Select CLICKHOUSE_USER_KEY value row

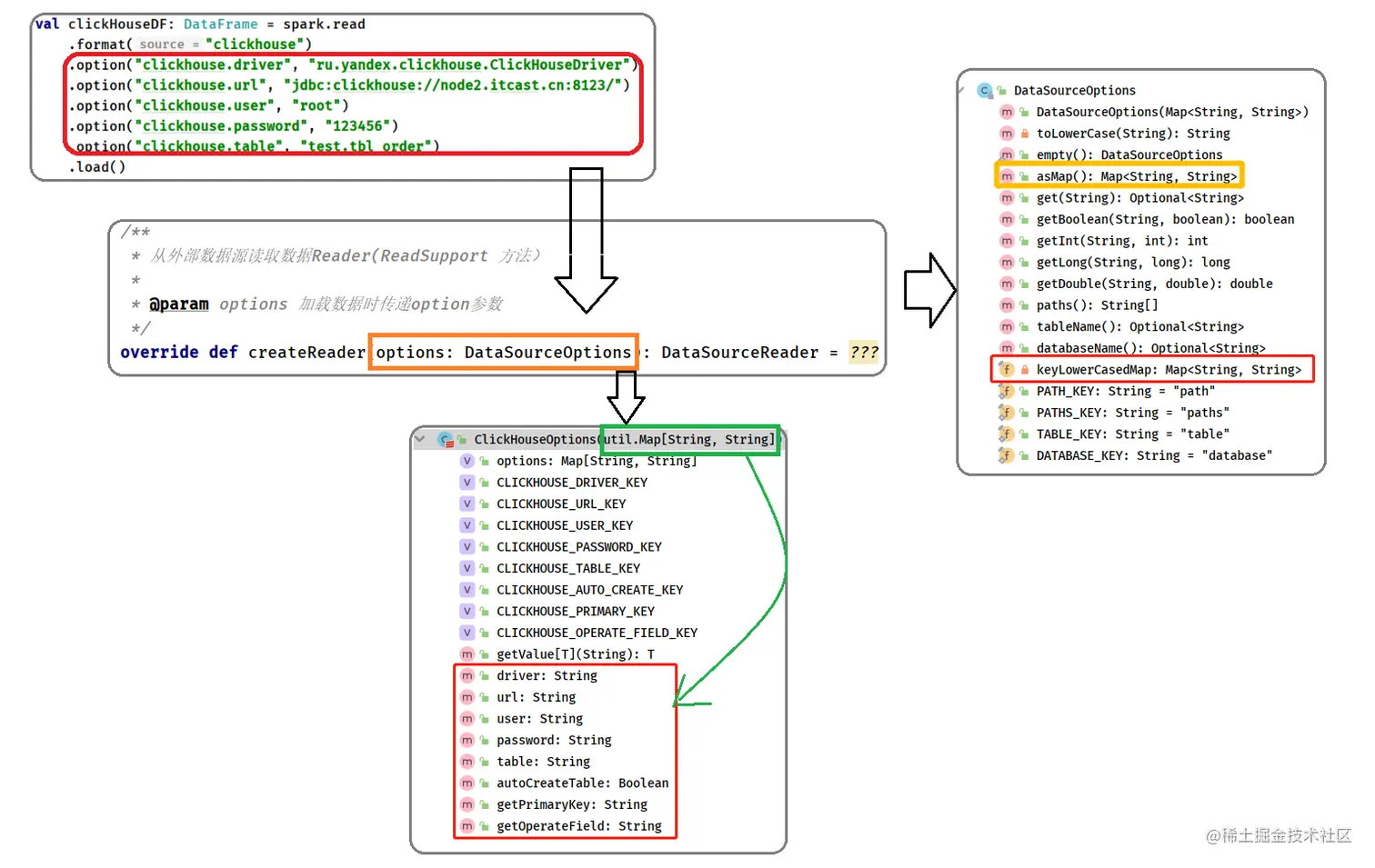[x=547, y=525]
